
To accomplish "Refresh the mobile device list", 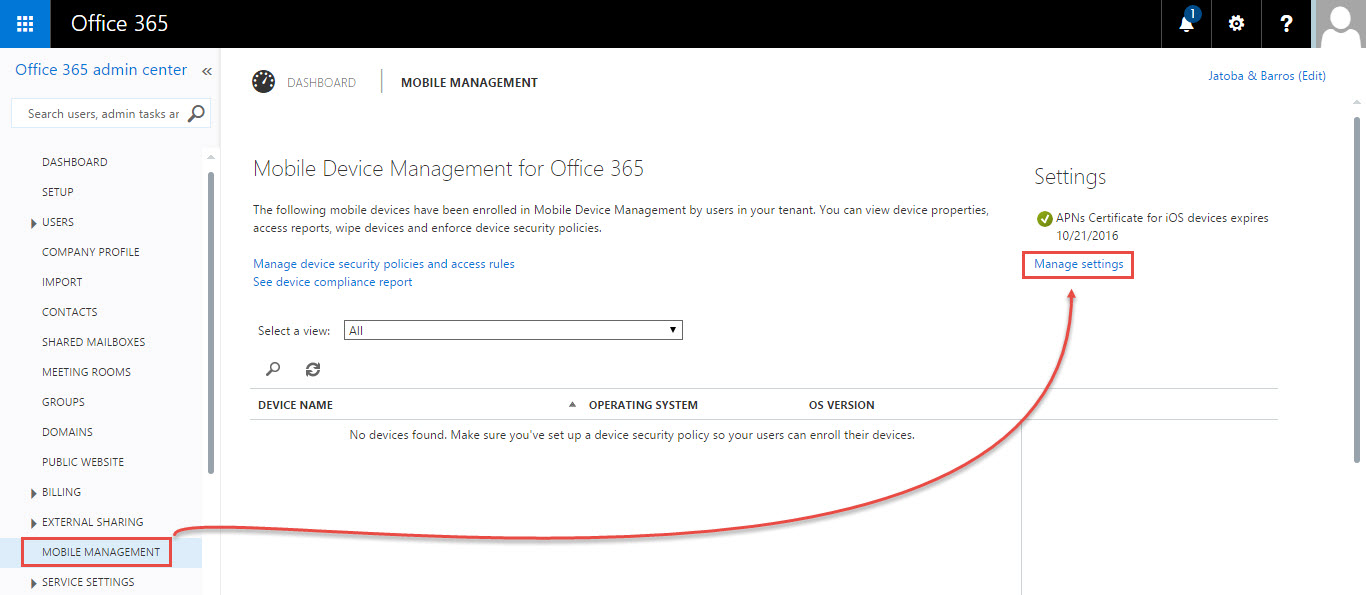I will click(x=312, y=368).
